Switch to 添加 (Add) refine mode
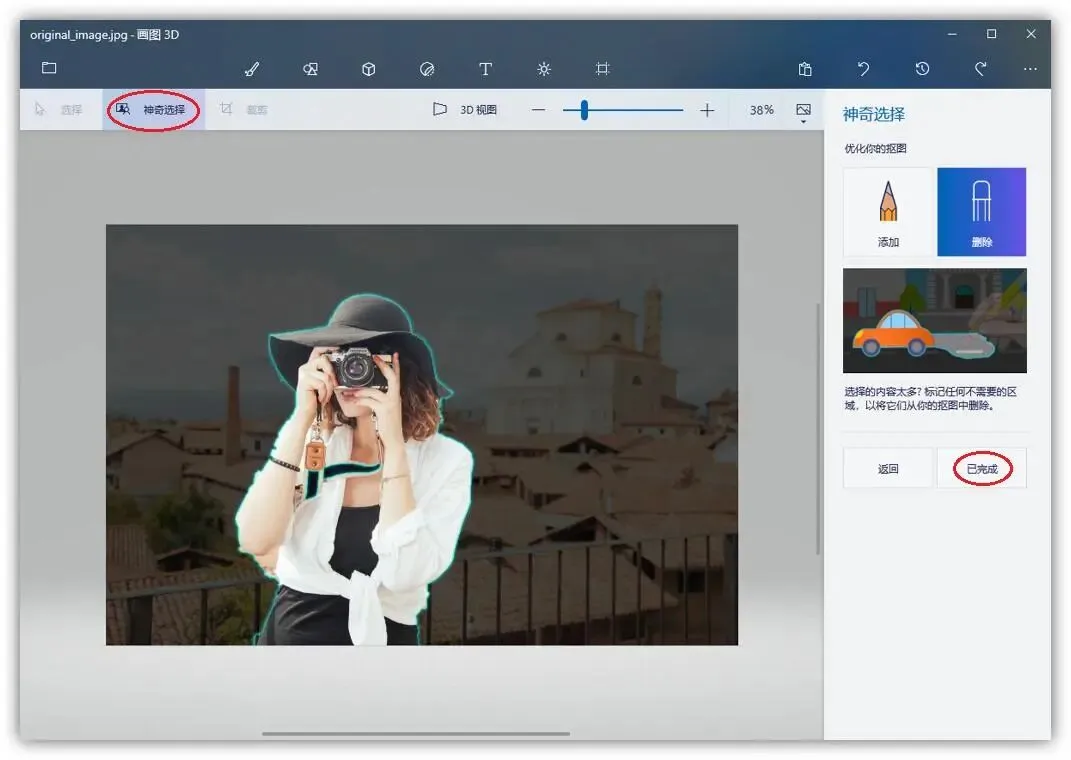 click(888, 211)
